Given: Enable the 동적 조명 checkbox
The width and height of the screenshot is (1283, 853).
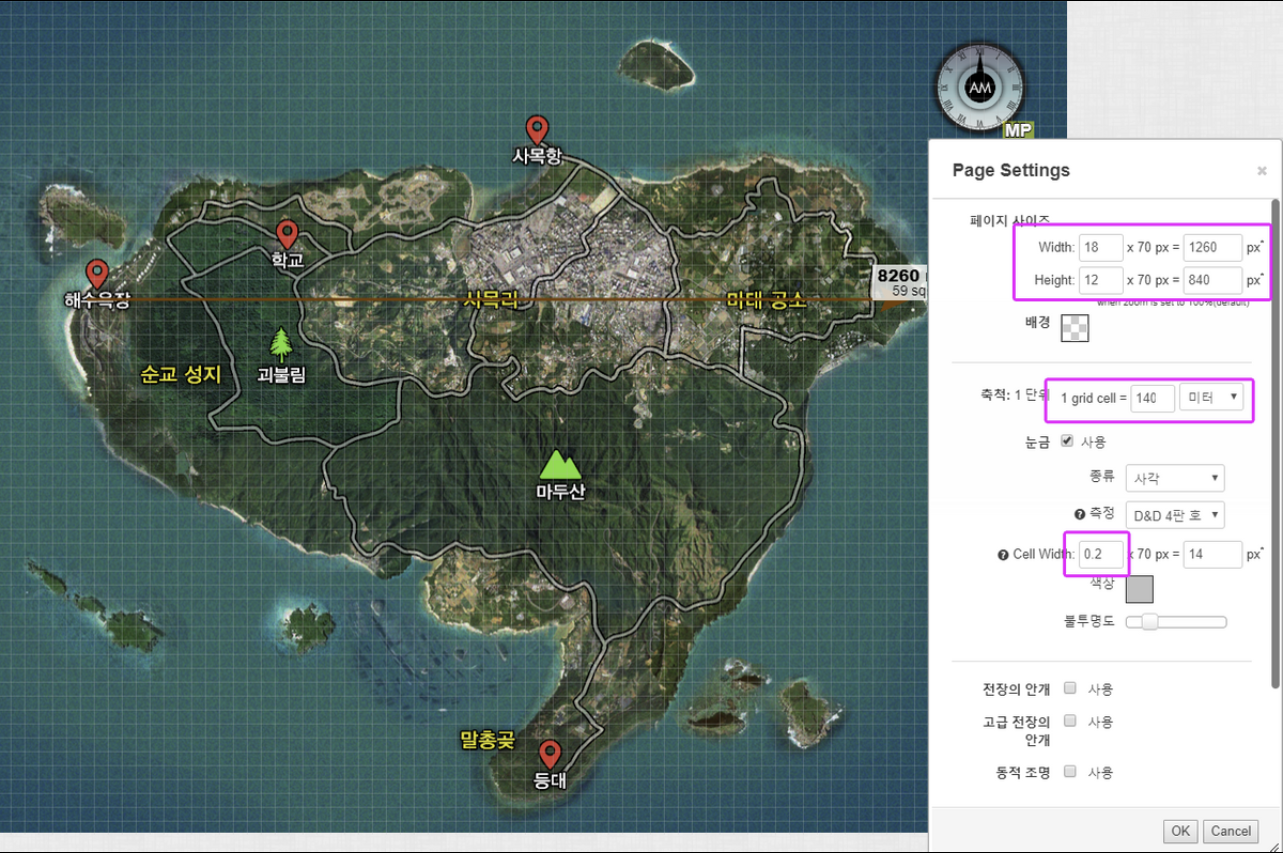Looking at the screenshot, I should click(1070, 771).
